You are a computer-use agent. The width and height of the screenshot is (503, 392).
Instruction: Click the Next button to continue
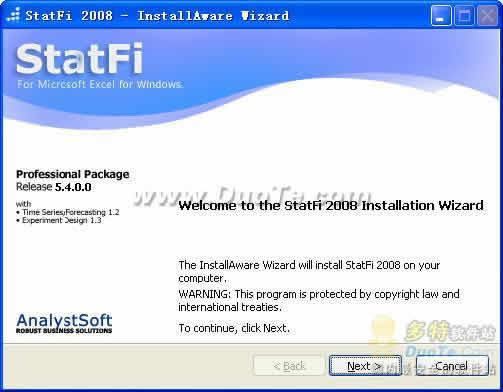tap(365, 366)
